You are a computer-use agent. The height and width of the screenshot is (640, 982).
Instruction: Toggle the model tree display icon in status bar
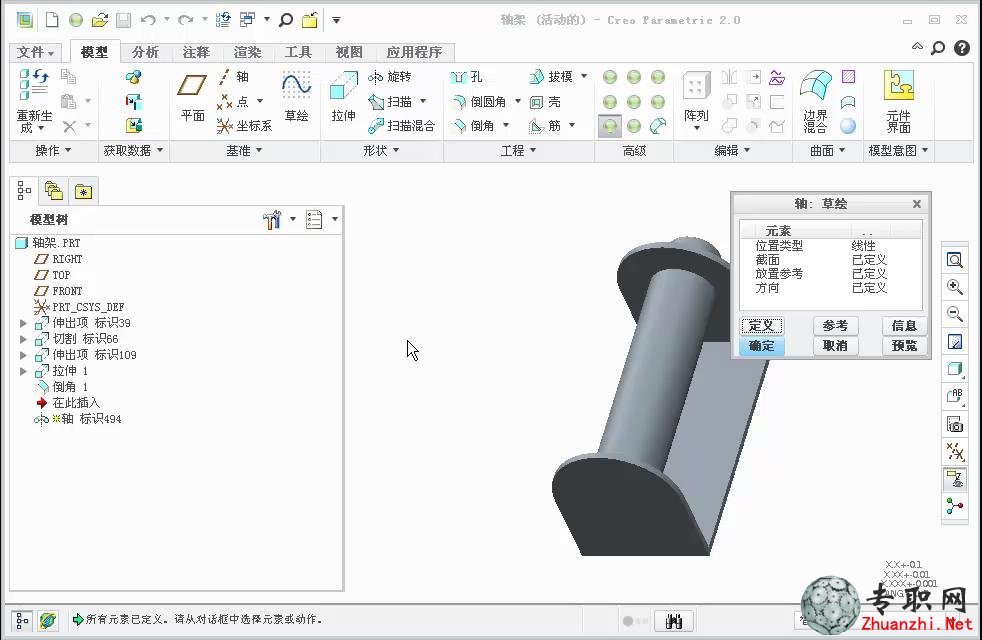22,621
